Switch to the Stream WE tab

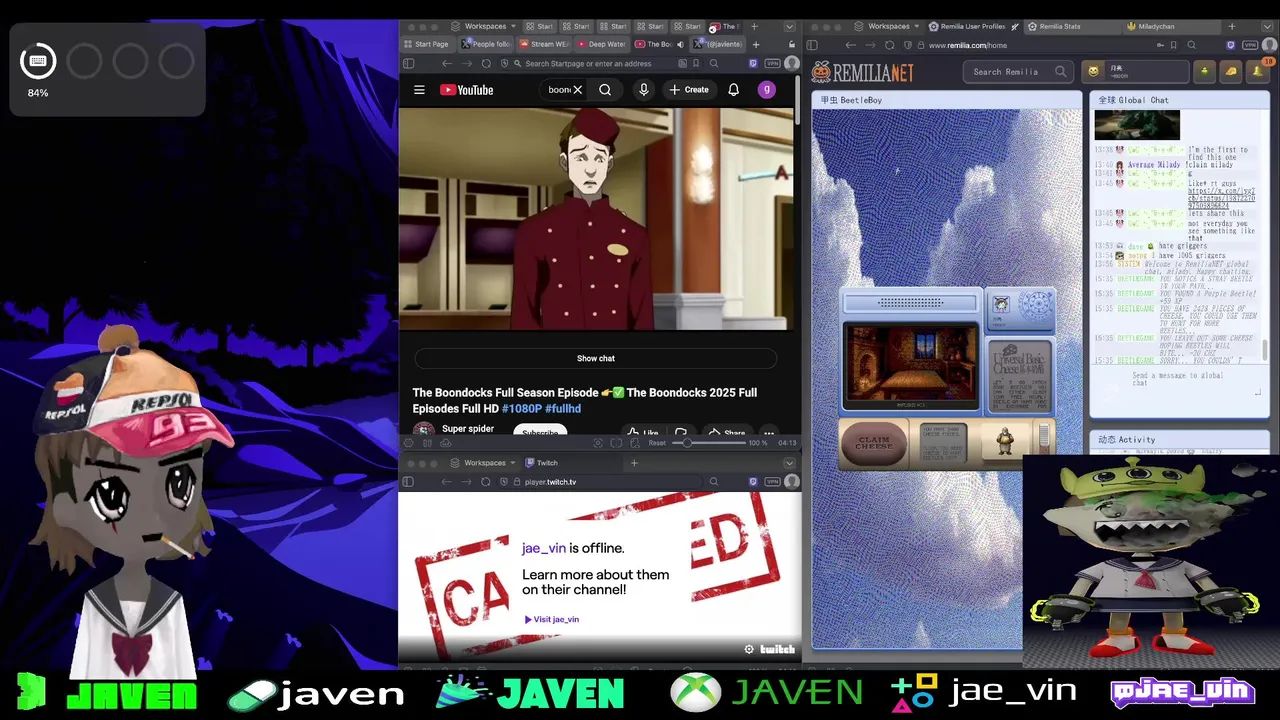coord(544,44)
